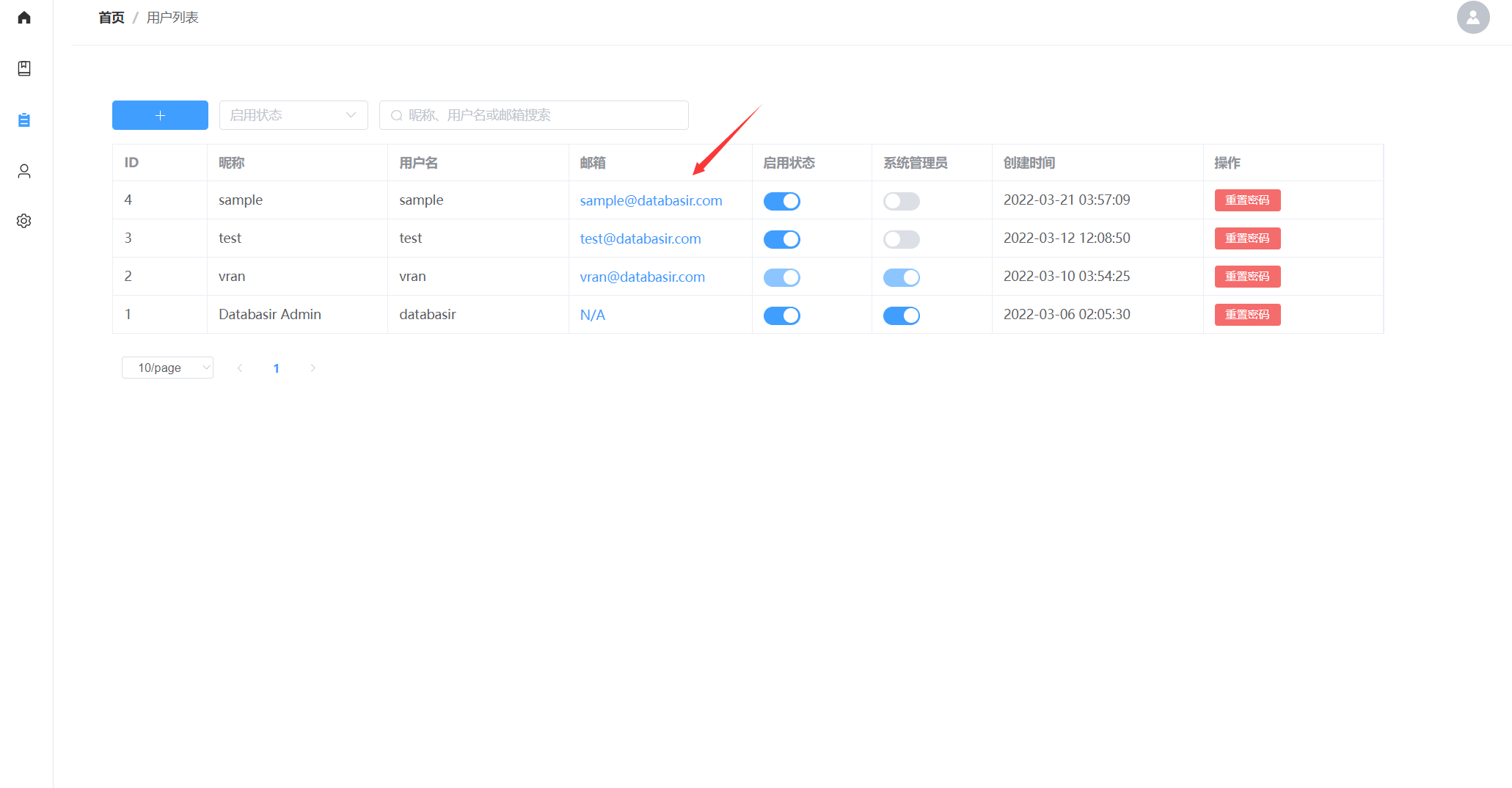Click the blue plus add user button

[160, 115]
